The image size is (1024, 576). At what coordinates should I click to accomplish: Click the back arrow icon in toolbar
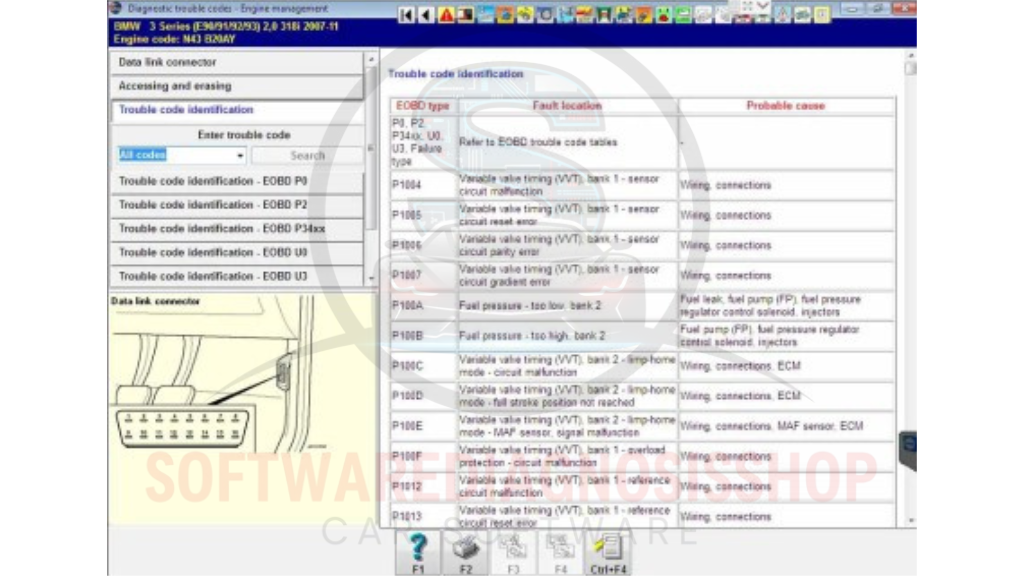click(425, 15)
